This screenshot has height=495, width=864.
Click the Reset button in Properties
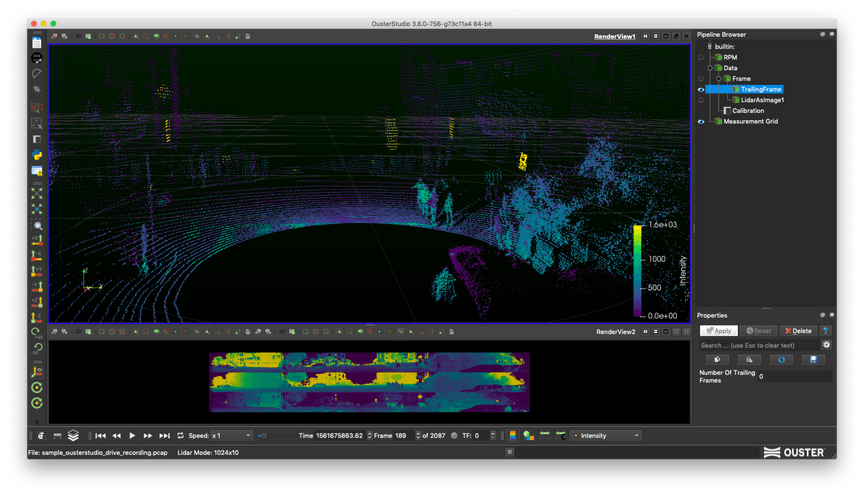coord(758,331)
